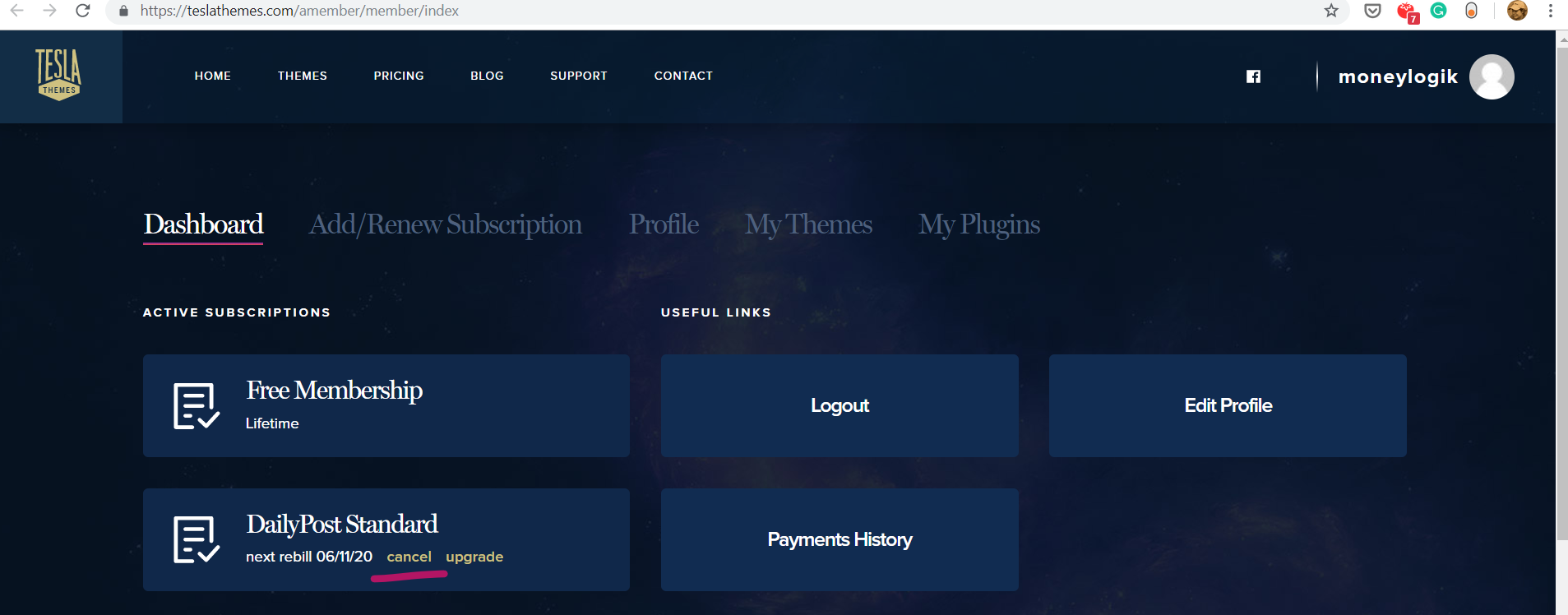Click the Free Membership title
Viewport: 1568px width, 615px height.
click(334, 390)
